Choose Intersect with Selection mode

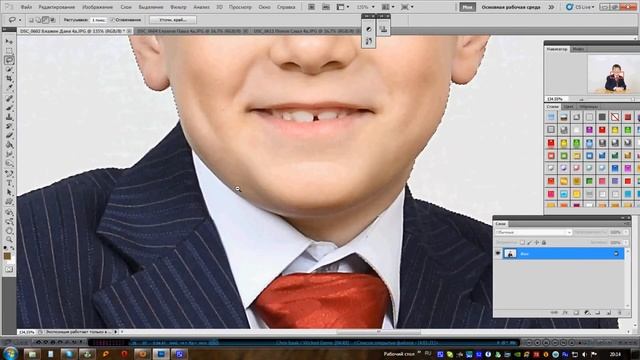(x=53, y=20)
